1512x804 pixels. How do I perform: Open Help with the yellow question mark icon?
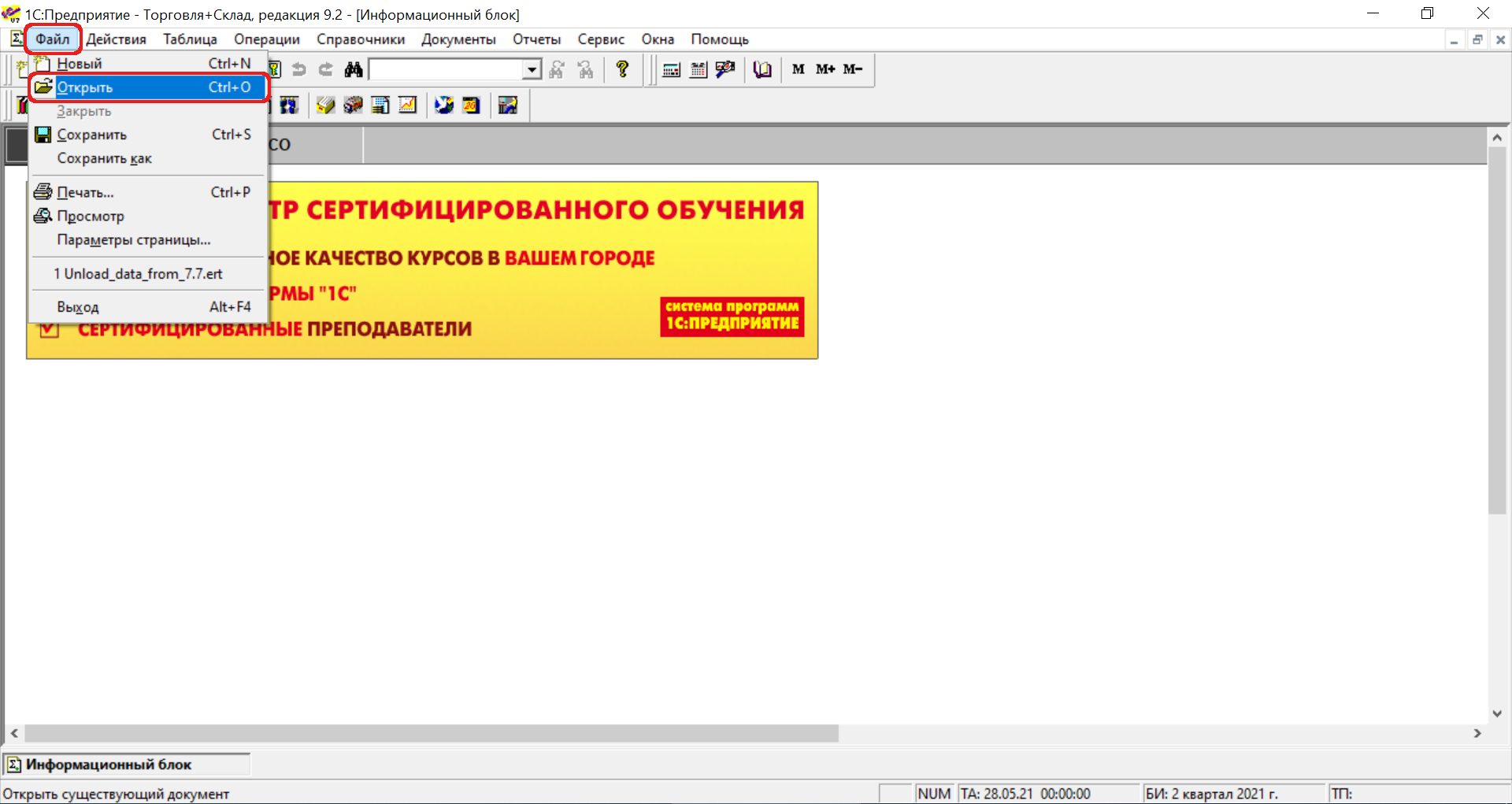coord(622,69)
